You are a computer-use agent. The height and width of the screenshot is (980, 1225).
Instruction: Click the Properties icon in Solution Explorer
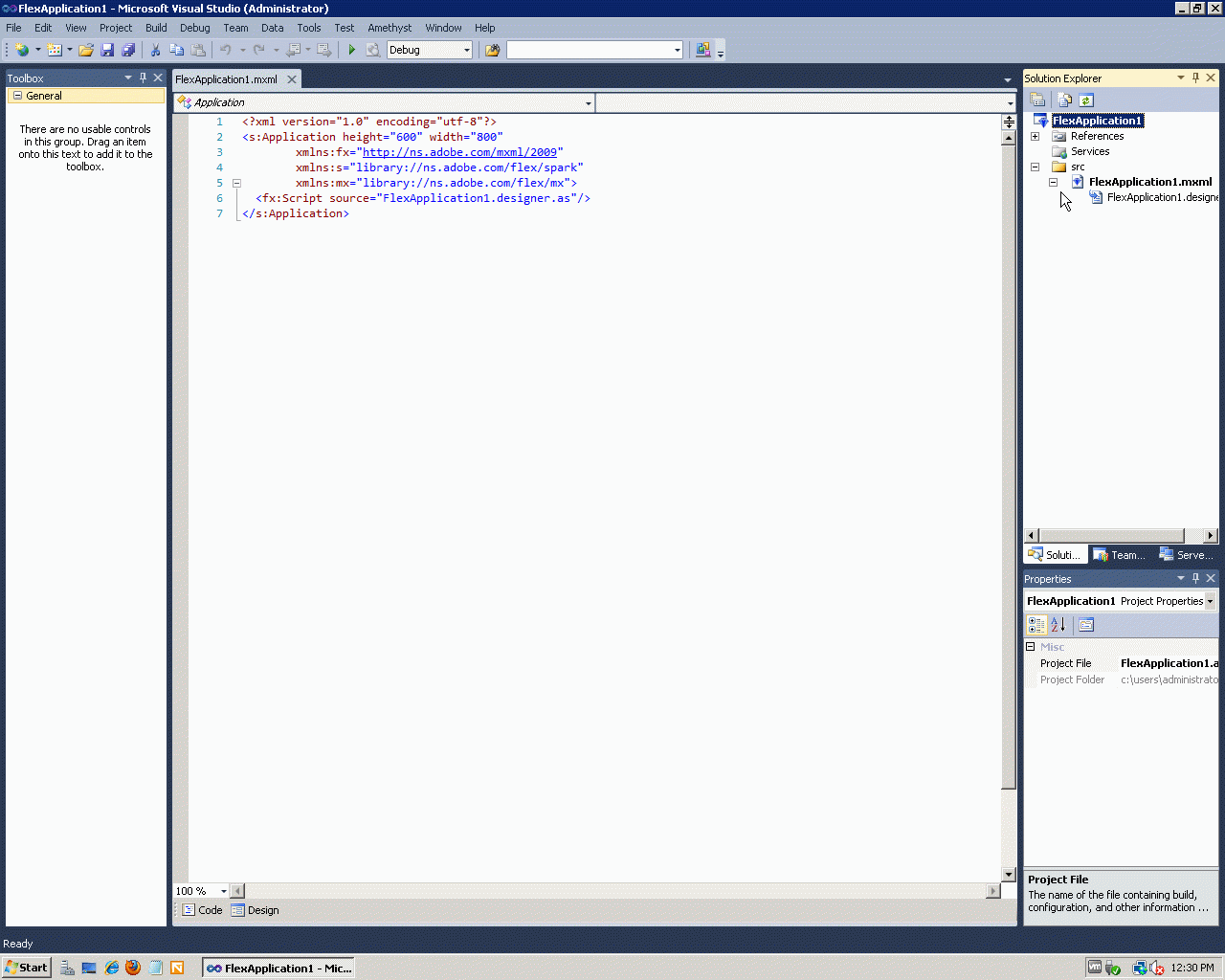click(1037, 100)
